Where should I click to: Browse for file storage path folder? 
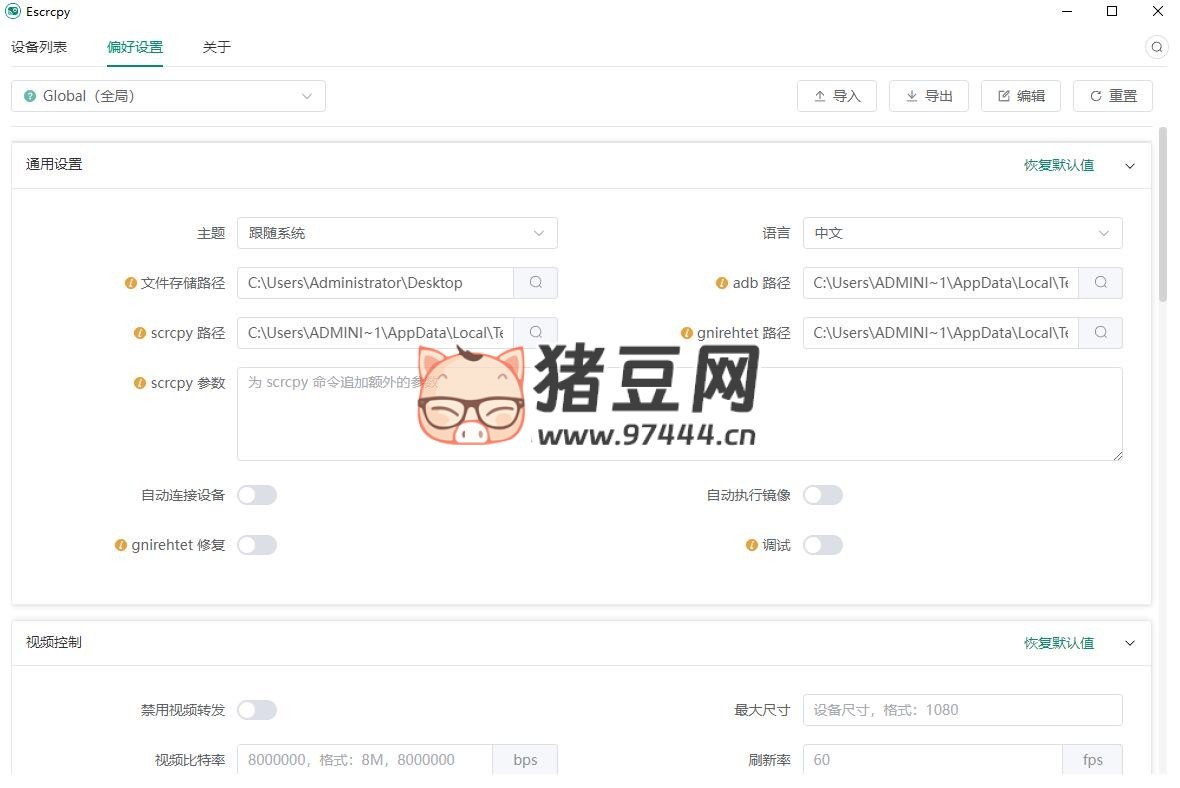[x=536, y=283]
